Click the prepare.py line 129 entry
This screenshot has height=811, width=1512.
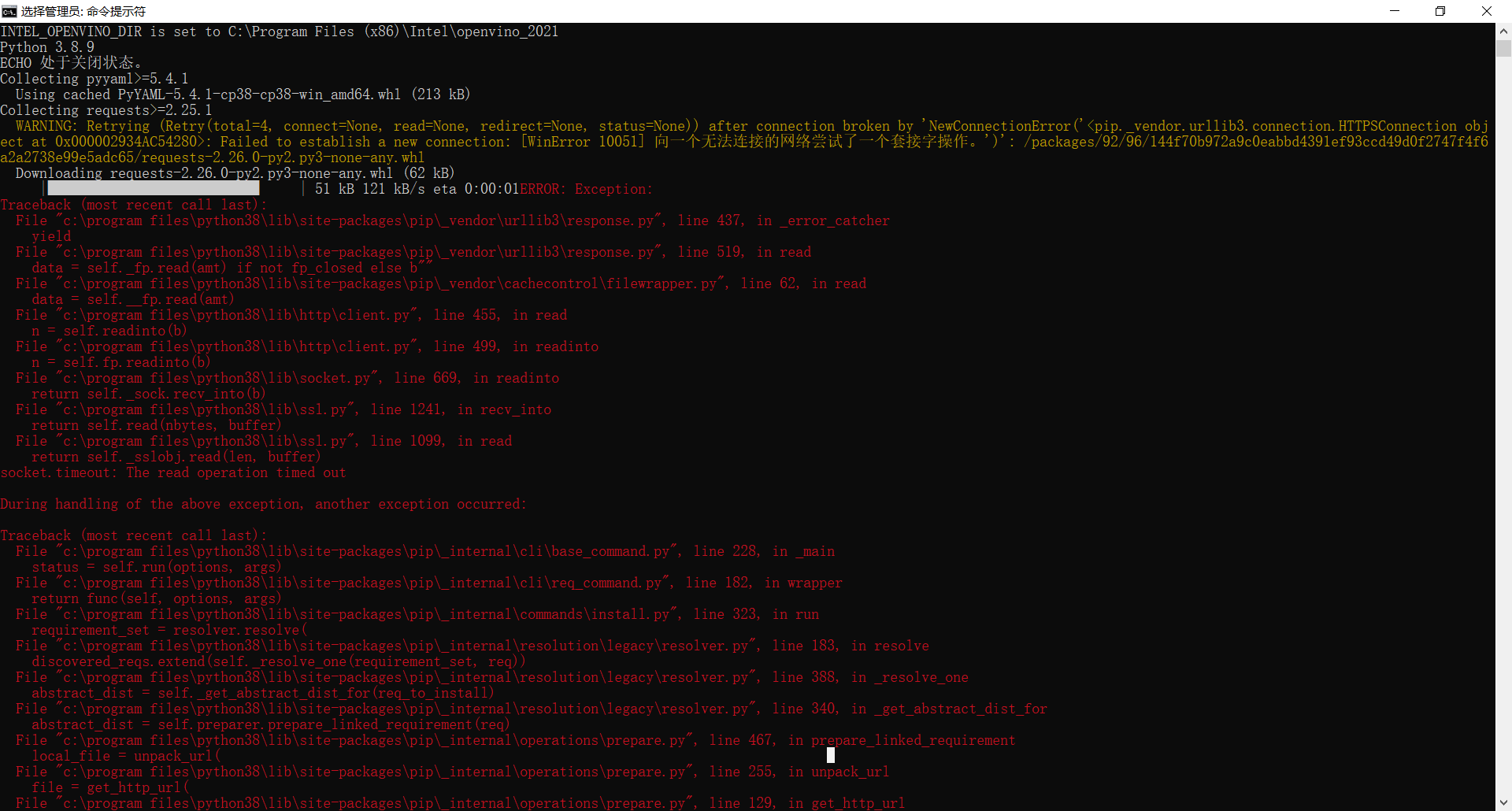point(461,803)
